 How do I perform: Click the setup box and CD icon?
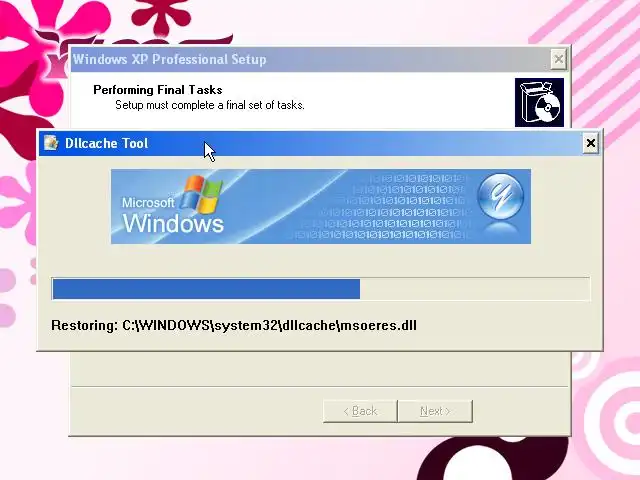(x=539, y=102)
